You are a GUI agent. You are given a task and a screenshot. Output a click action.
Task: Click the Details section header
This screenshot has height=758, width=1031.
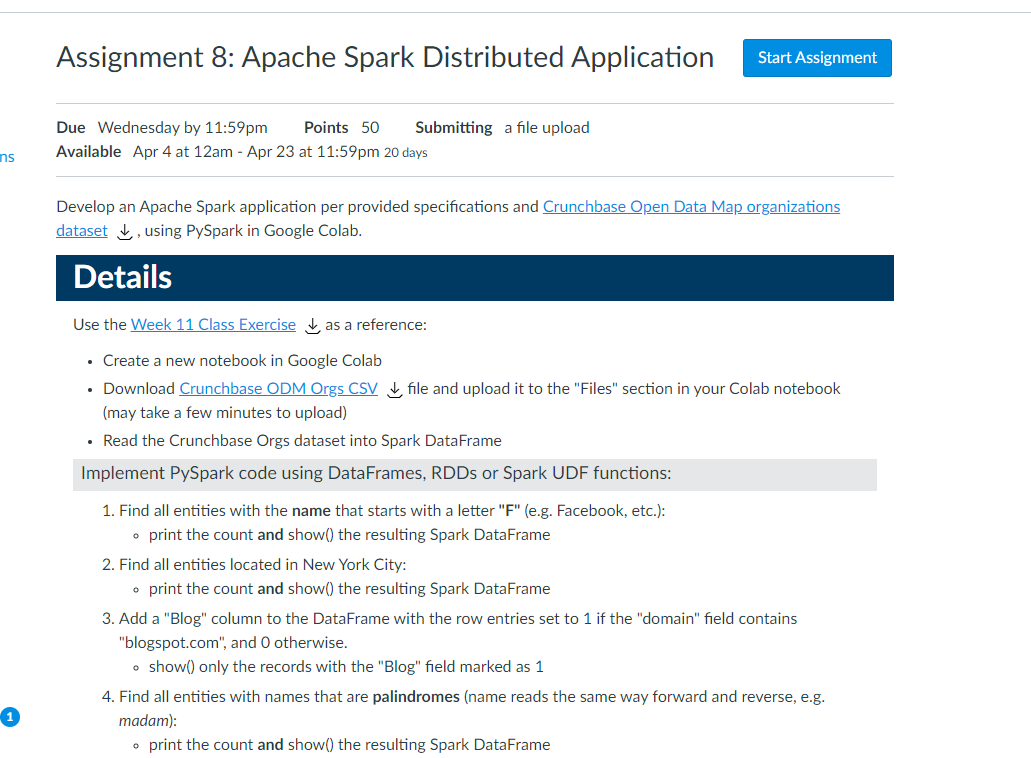click(x=475, y=277)
